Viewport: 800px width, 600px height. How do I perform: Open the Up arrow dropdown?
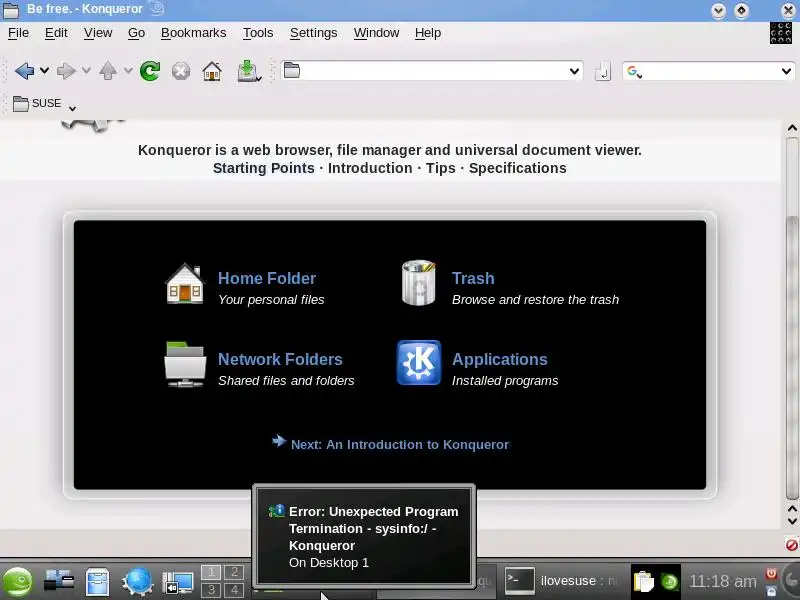(128, 71)
